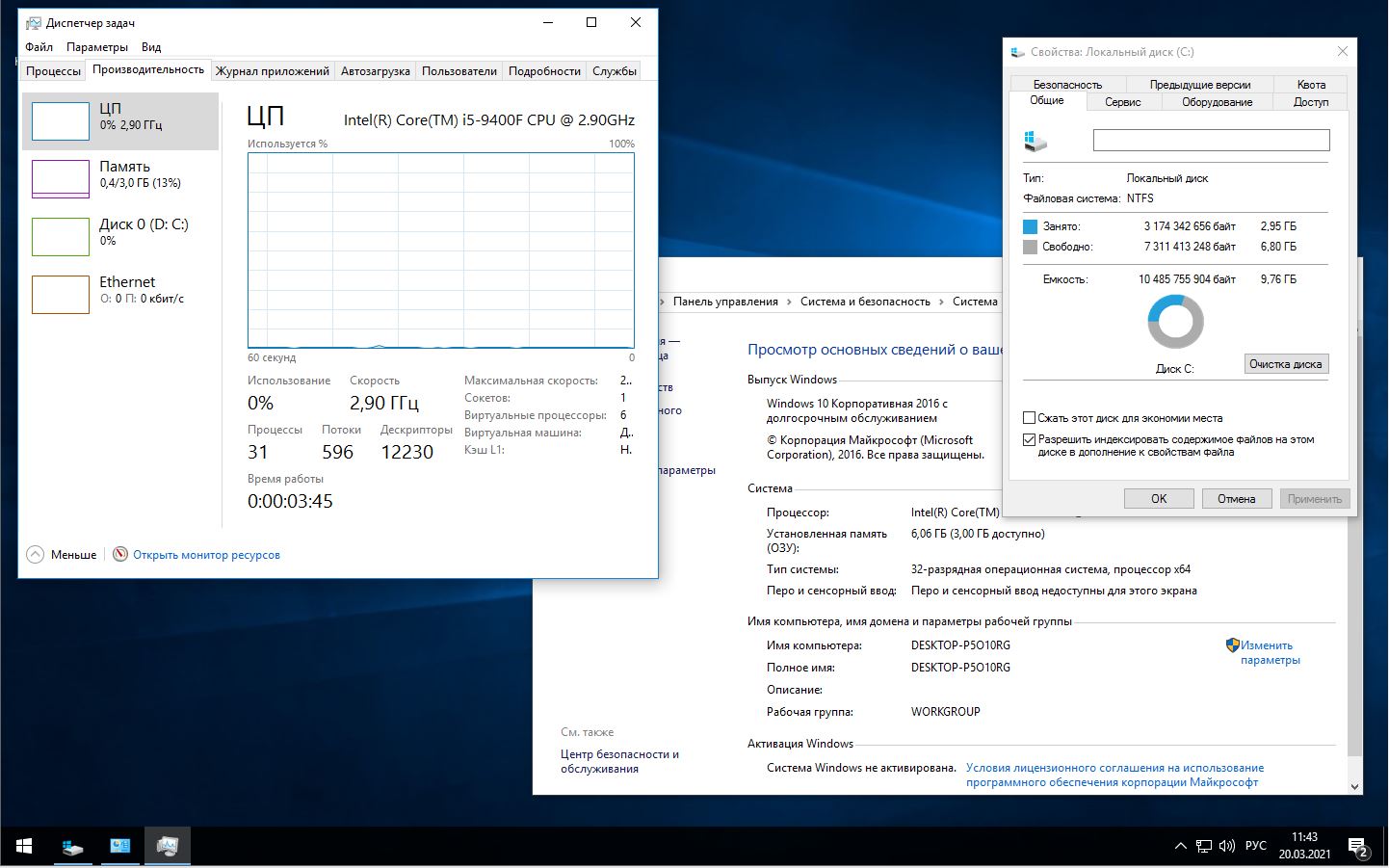The width and height of the screenshot is (1389, 868).
Task: Switch to the Автозагрузка tab
Action: (376, 70)
